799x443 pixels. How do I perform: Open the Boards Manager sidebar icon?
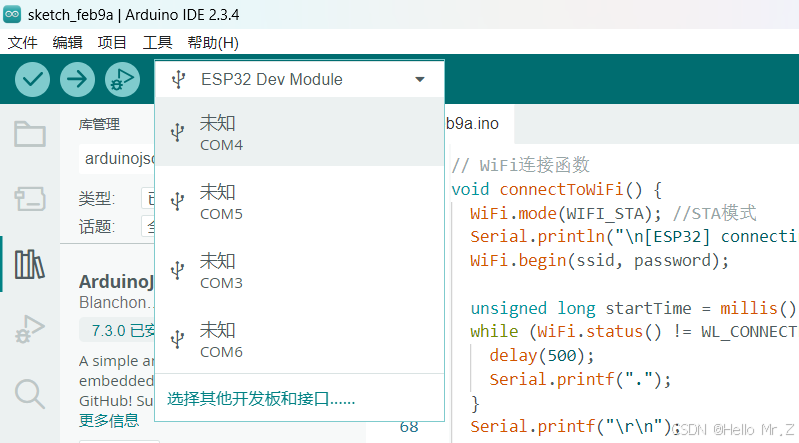coord(30,199)
